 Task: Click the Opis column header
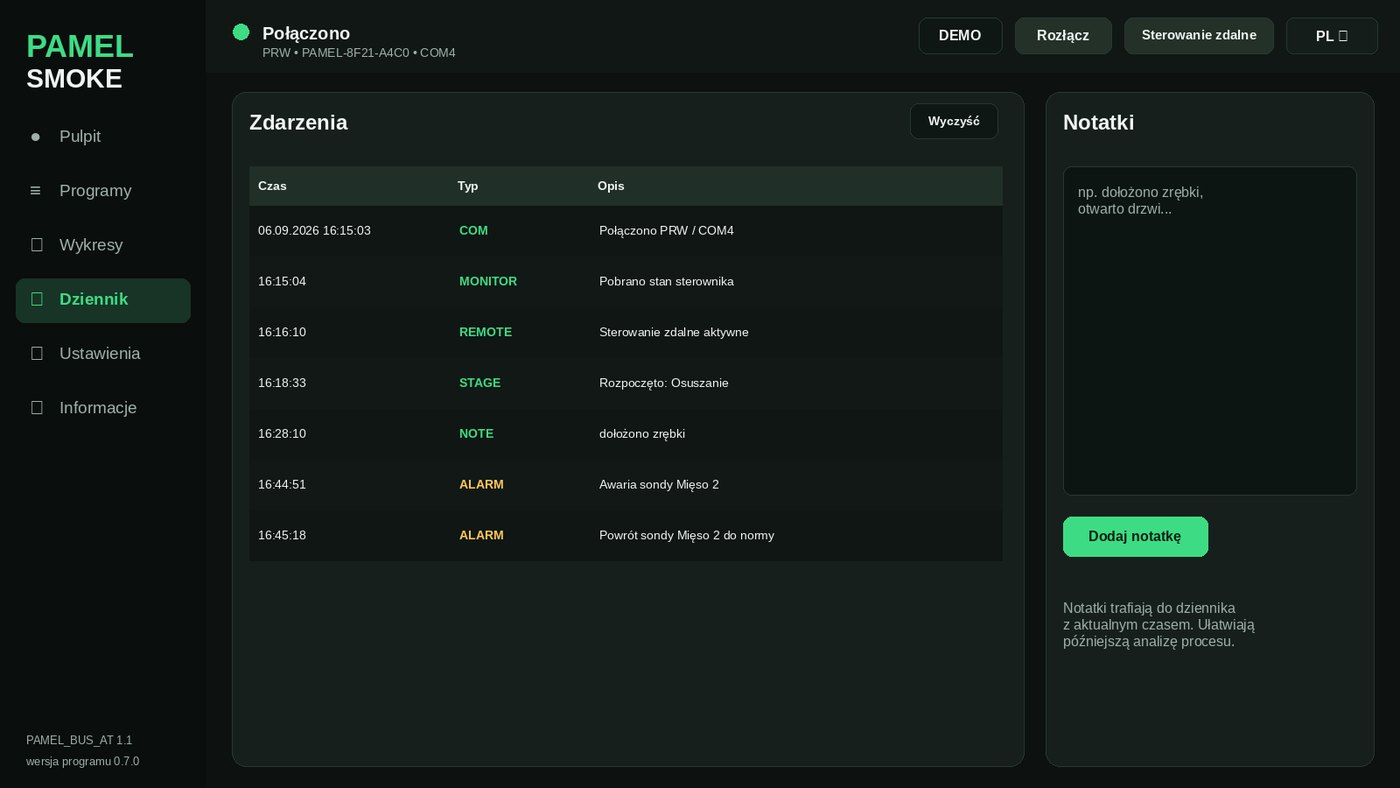[x=611, y=186]
